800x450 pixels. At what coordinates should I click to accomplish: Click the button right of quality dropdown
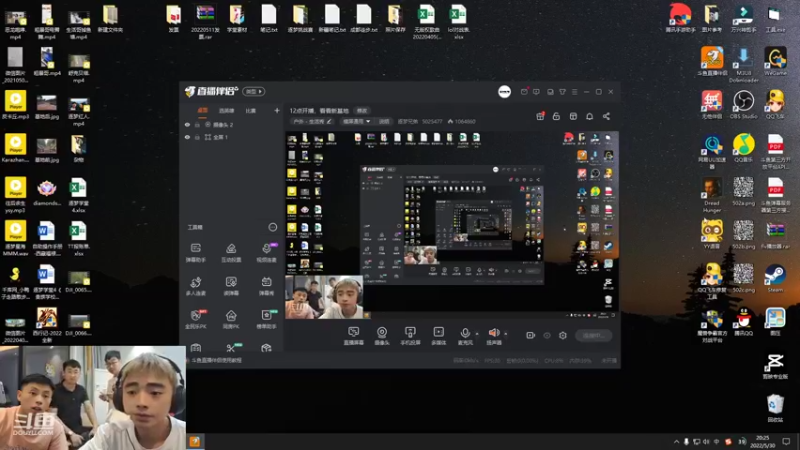point(384,121)
